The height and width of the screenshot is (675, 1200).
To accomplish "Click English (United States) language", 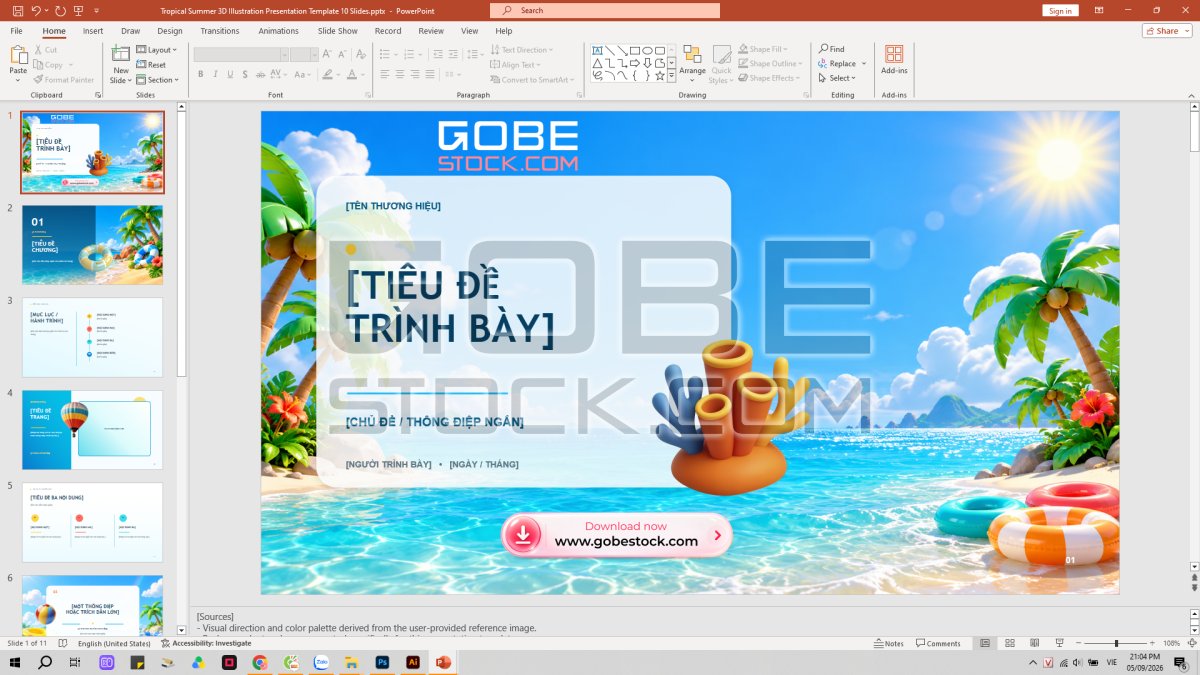I will [114, 643].
